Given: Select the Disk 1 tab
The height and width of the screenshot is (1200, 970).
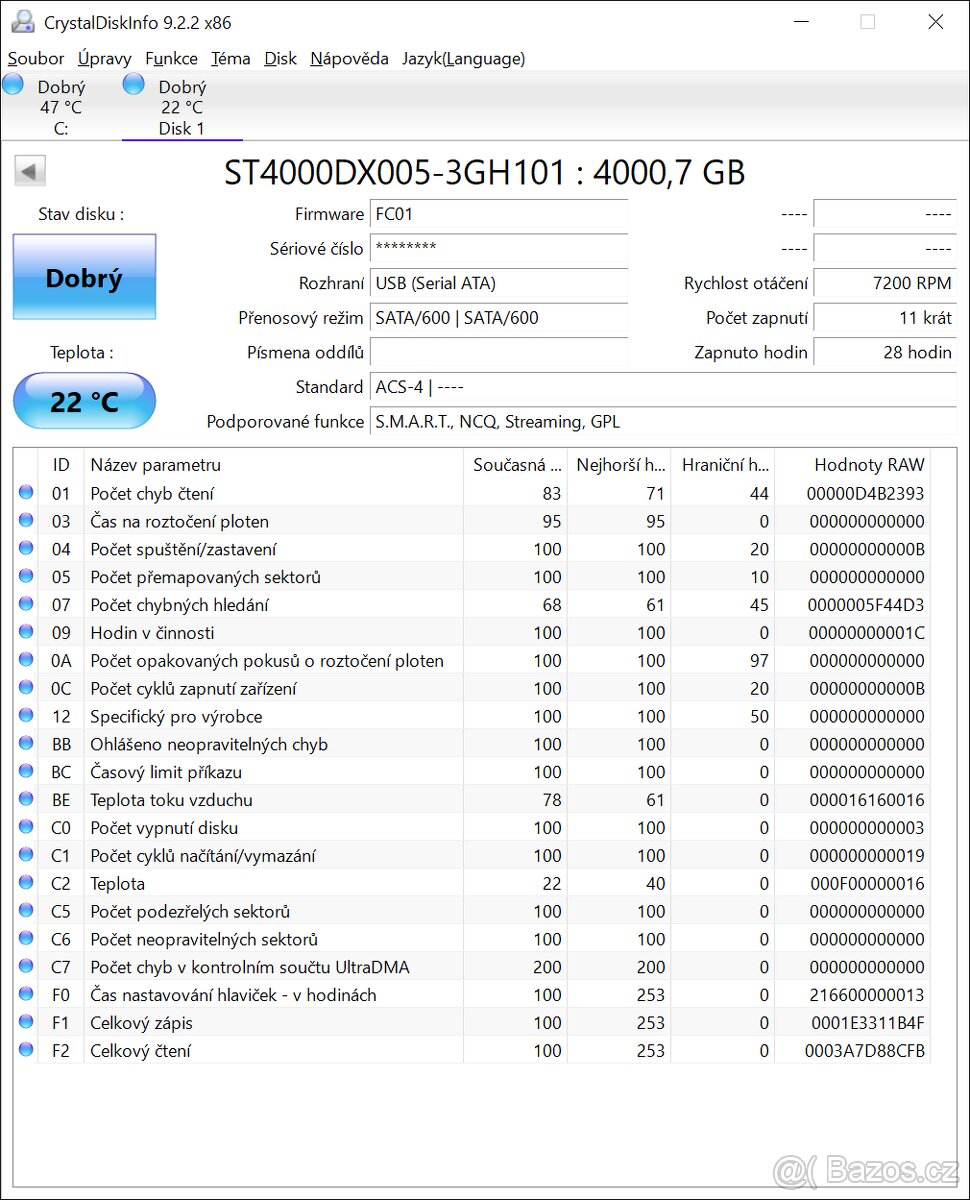Looking at the screenshot, I should (x=182, y=105).
